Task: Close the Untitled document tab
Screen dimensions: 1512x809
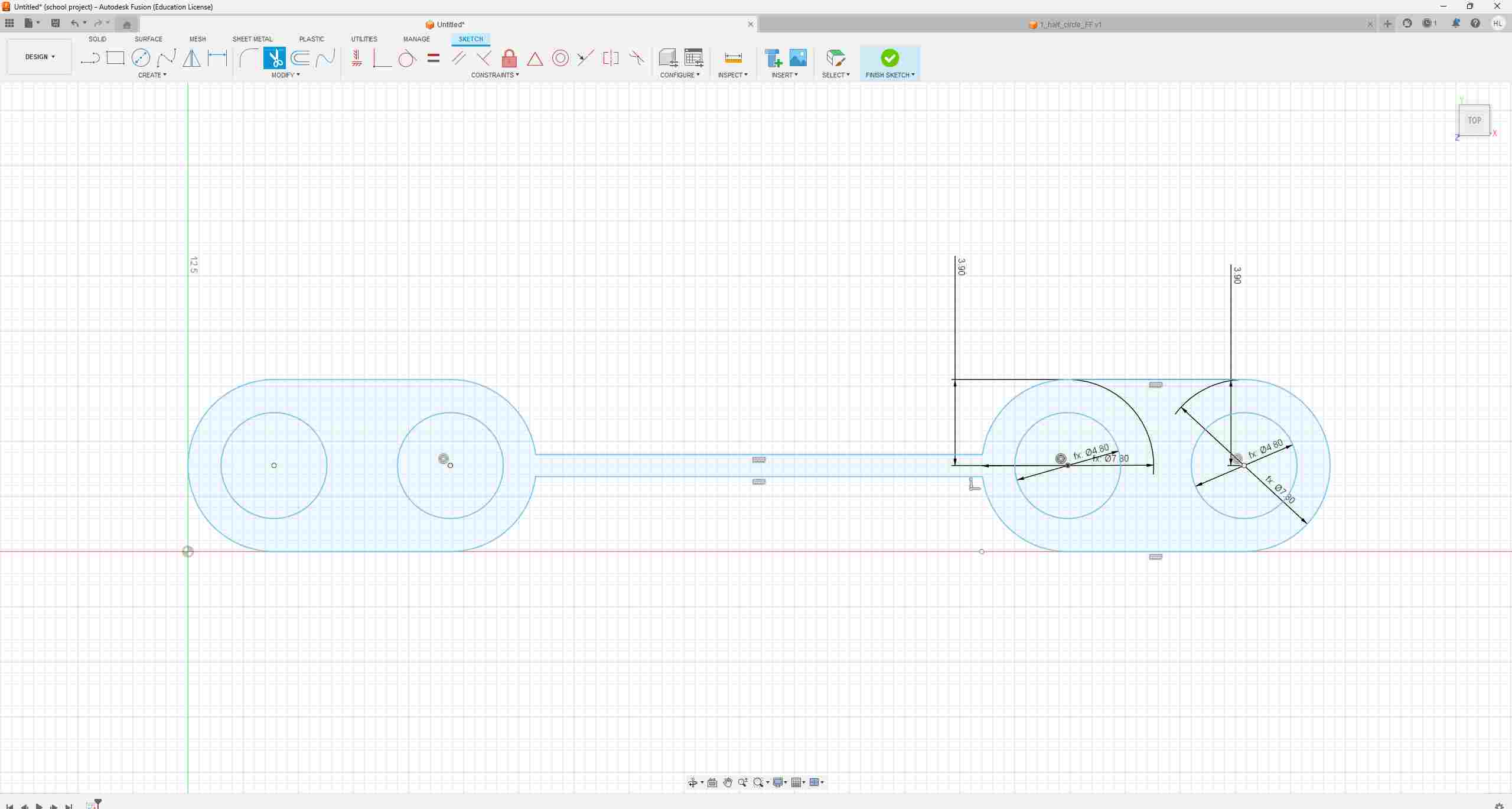Action: click(x=751, y=24)
